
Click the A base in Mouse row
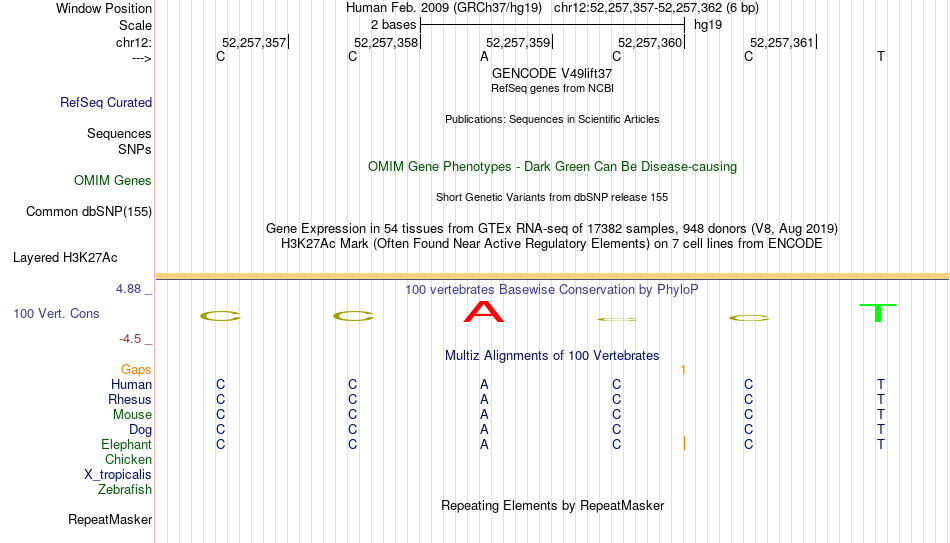[x=484, y=415]
